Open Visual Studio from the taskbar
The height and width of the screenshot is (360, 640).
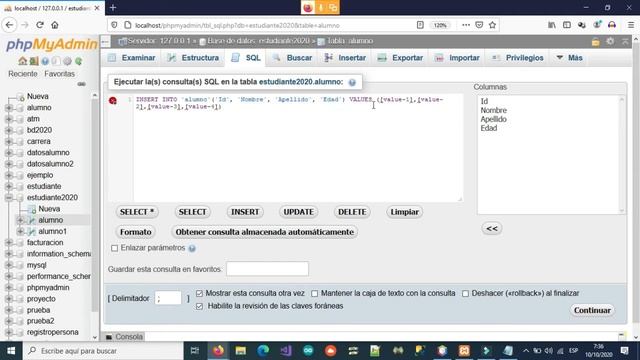pyautogui.click(x=286, y=351)
